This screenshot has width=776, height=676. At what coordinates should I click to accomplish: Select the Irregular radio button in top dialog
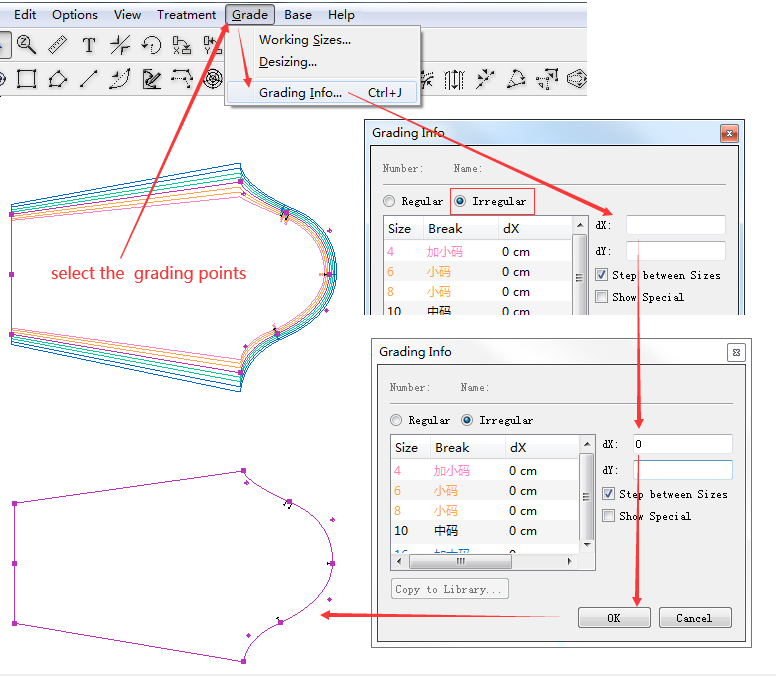click(x=460, y=201)
